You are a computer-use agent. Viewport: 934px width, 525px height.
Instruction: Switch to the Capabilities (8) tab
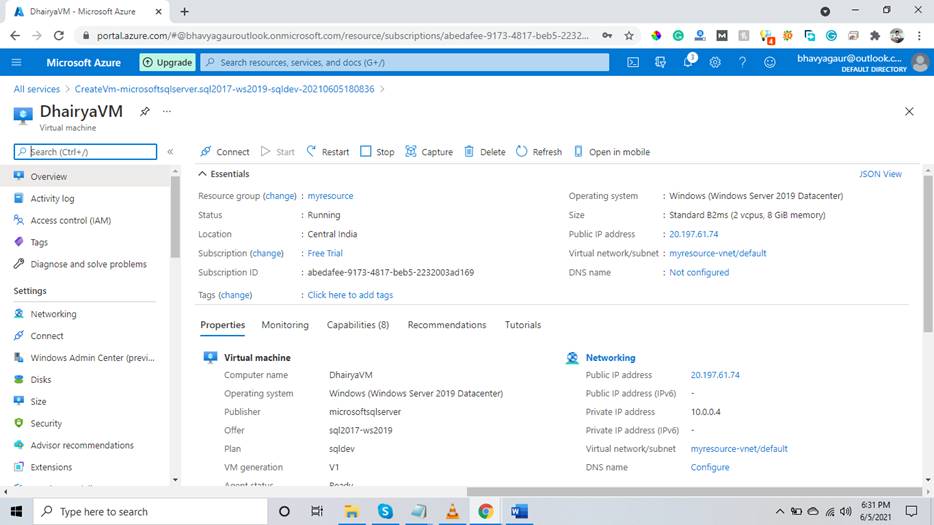[357, 325]
